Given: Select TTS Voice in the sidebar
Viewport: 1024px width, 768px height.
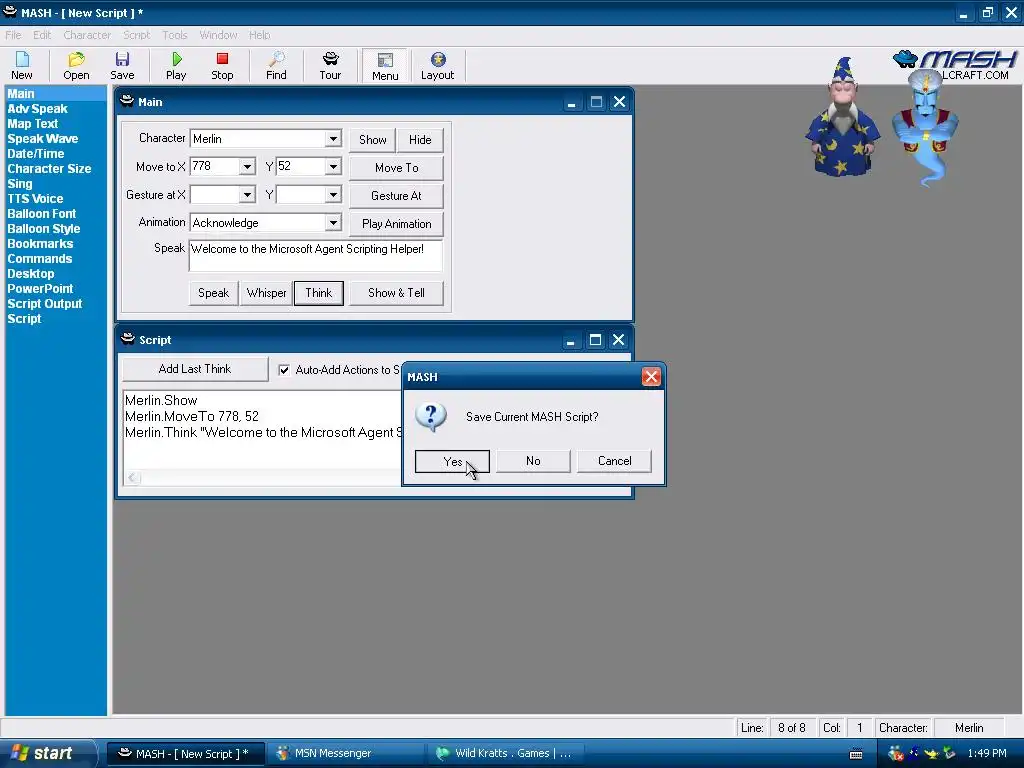Looking at the screenshot, I should 35,199.
